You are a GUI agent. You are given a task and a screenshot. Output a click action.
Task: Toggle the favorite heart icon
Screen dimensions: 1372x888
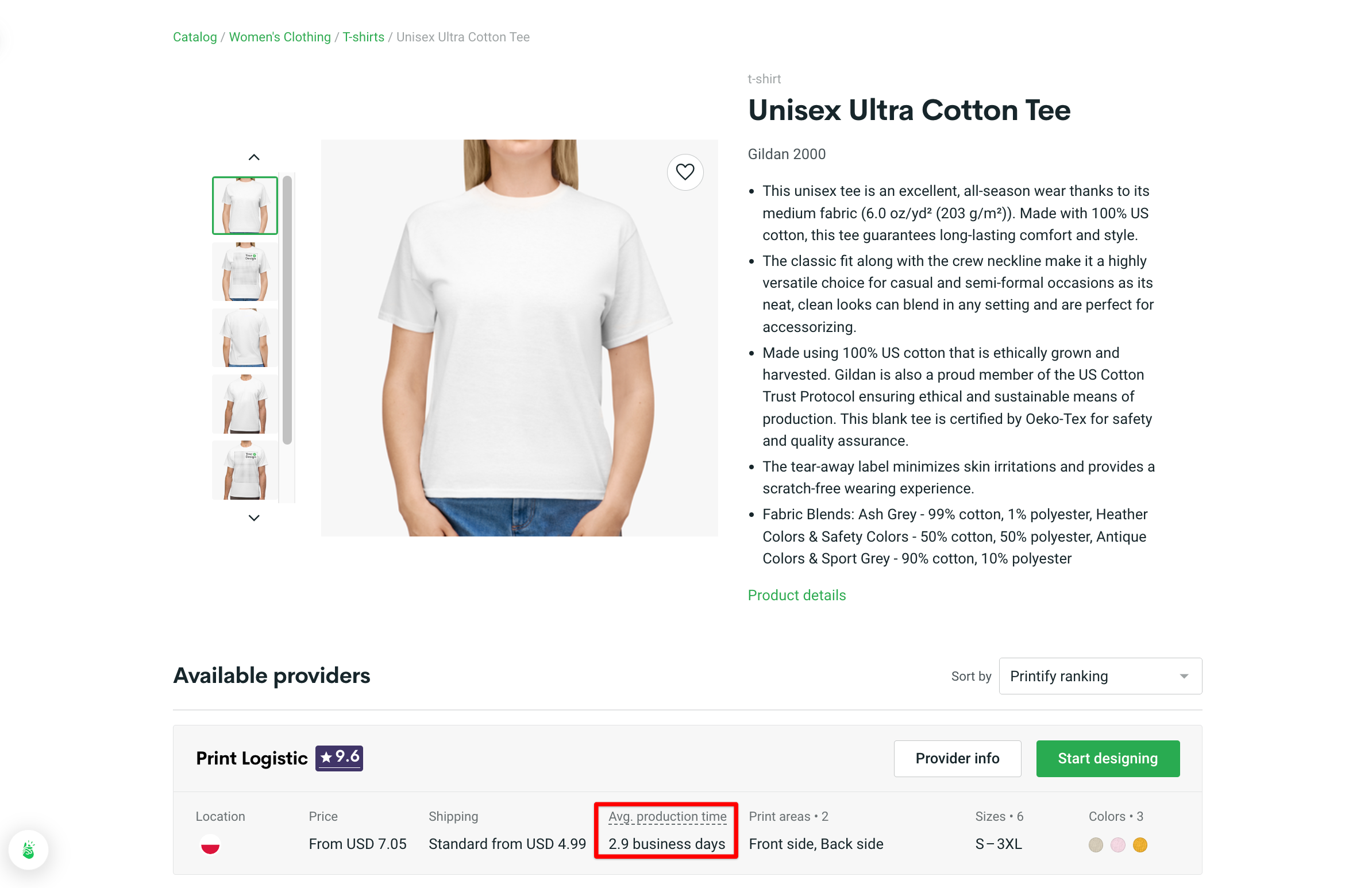click(685, 172)
